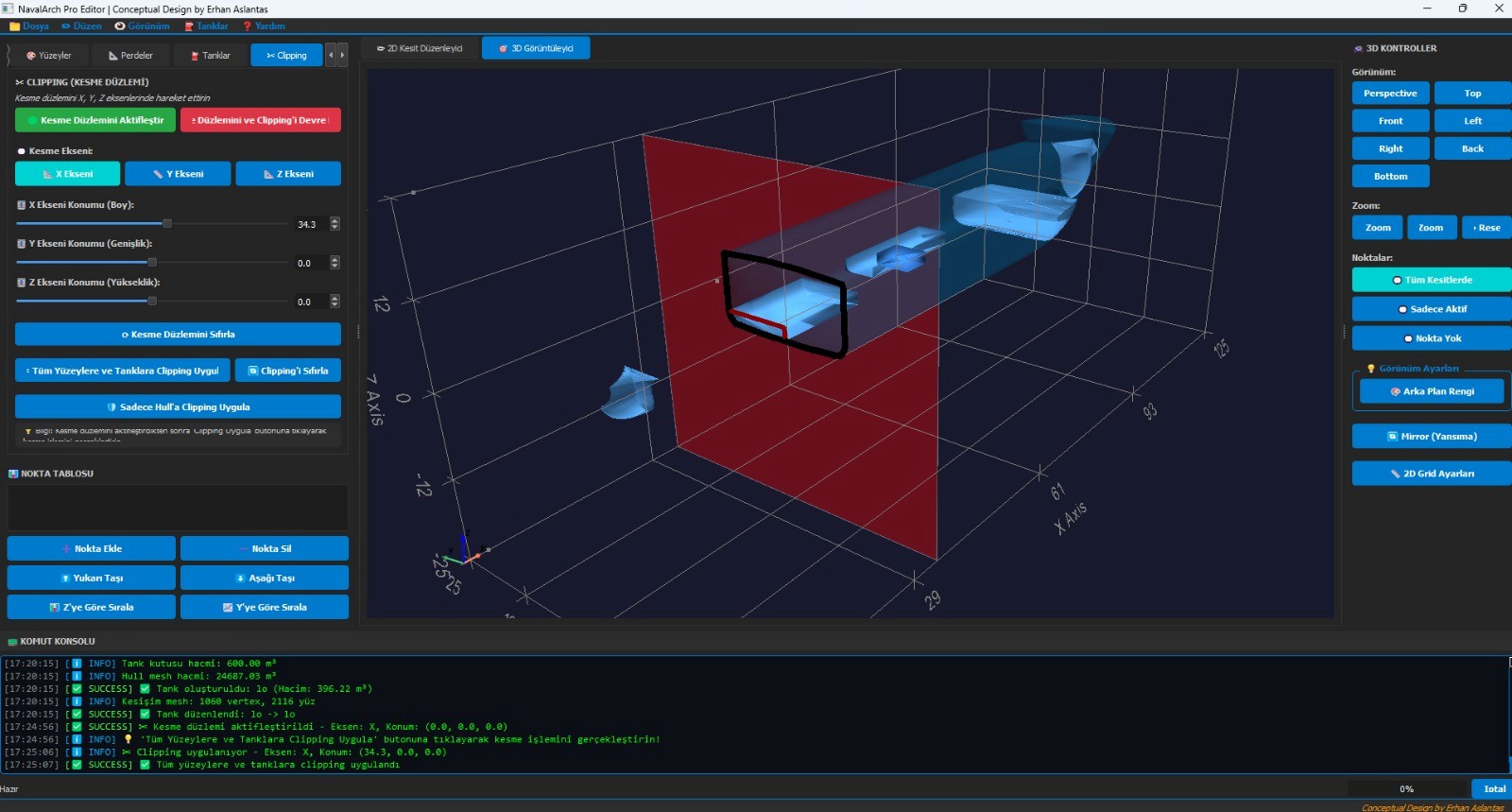Reset plane via Kesme Düzlemini Sıfırla
This screenshot has height=812, width=1512.
(x=178, y=335)
